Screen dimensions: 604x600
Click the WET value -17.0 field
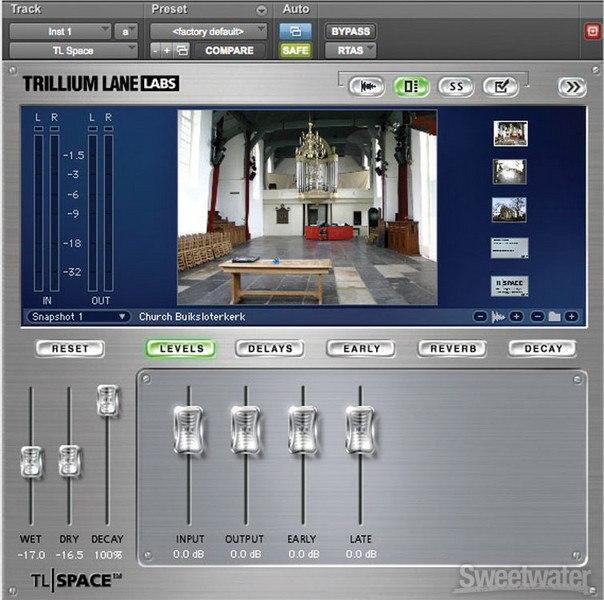pyautogui.click(x=31, y=555)
